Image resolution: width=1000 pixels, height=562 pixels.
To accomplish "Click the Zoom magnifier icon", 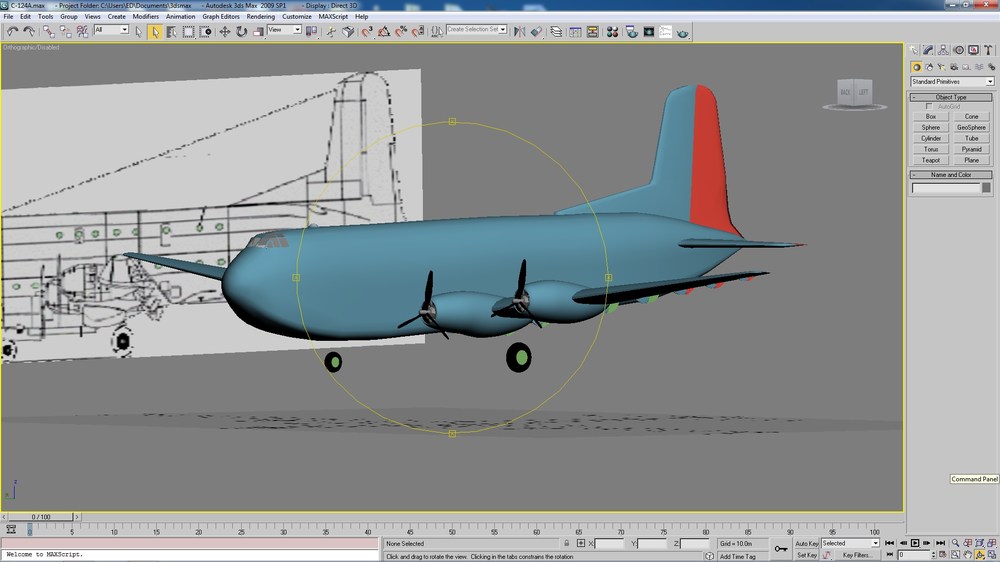I will [955, 544].
